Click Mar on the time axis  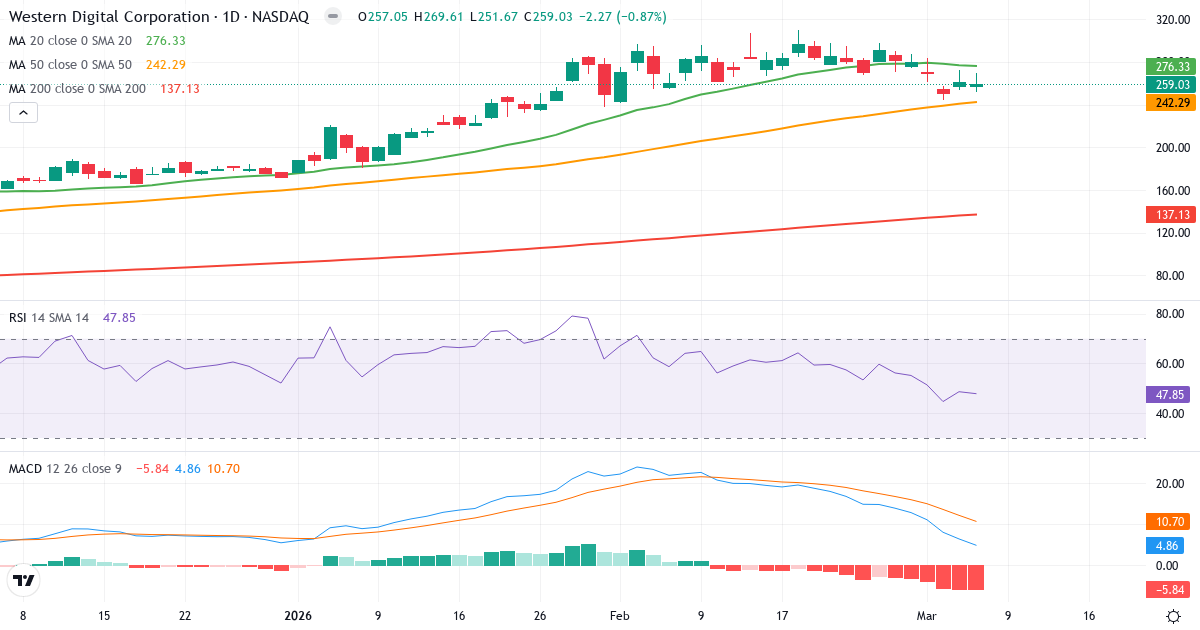tap(927, 617)
